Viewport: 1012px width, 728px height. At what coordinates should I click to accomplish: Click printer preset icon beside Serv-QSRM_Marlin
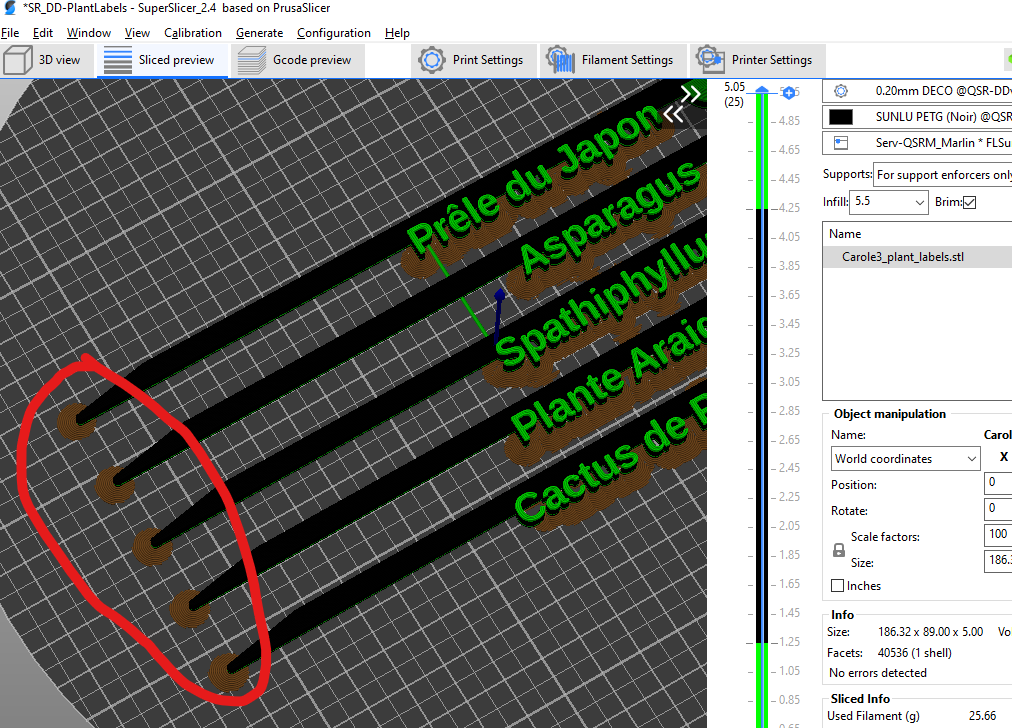[x=840, y=143]
